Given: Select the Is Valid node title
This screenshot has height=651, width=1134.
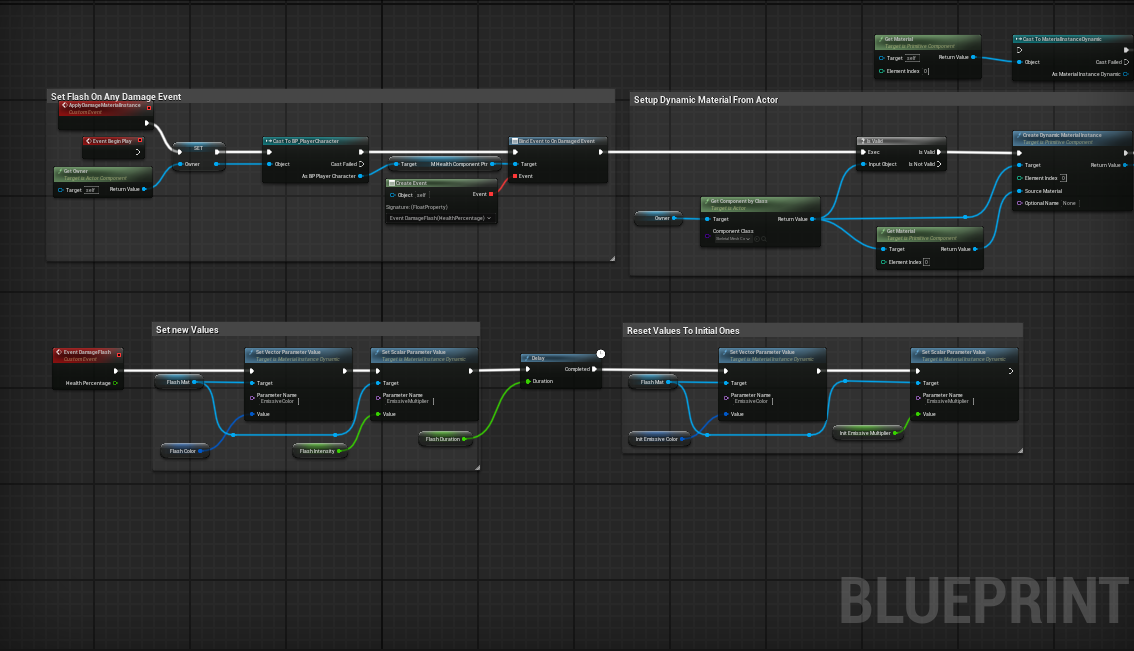Looking at the screenshot, I should [x=875, y=141].
